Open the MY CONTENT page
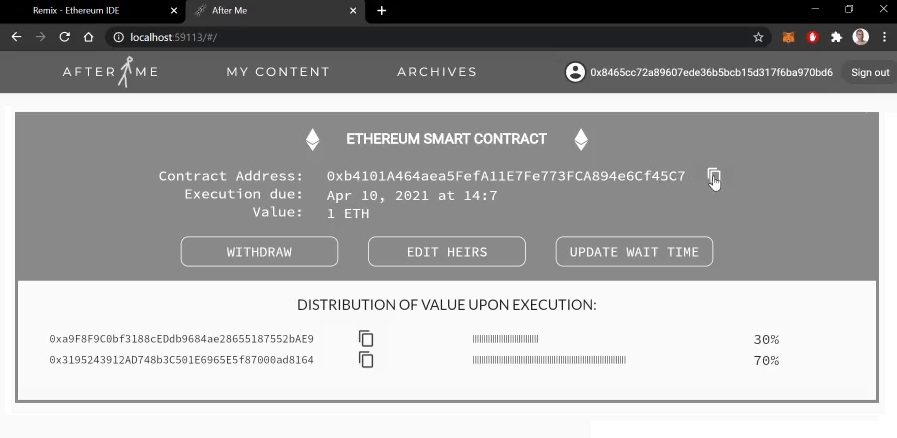Screen dimensions: 897x438 [278, 72]
